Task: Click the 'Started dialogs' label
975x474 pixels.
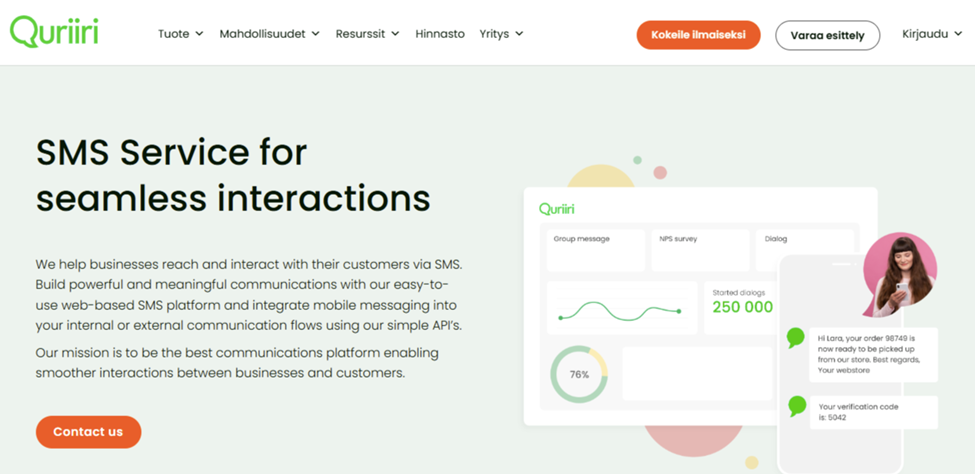Action: click(x=739, y=292)
